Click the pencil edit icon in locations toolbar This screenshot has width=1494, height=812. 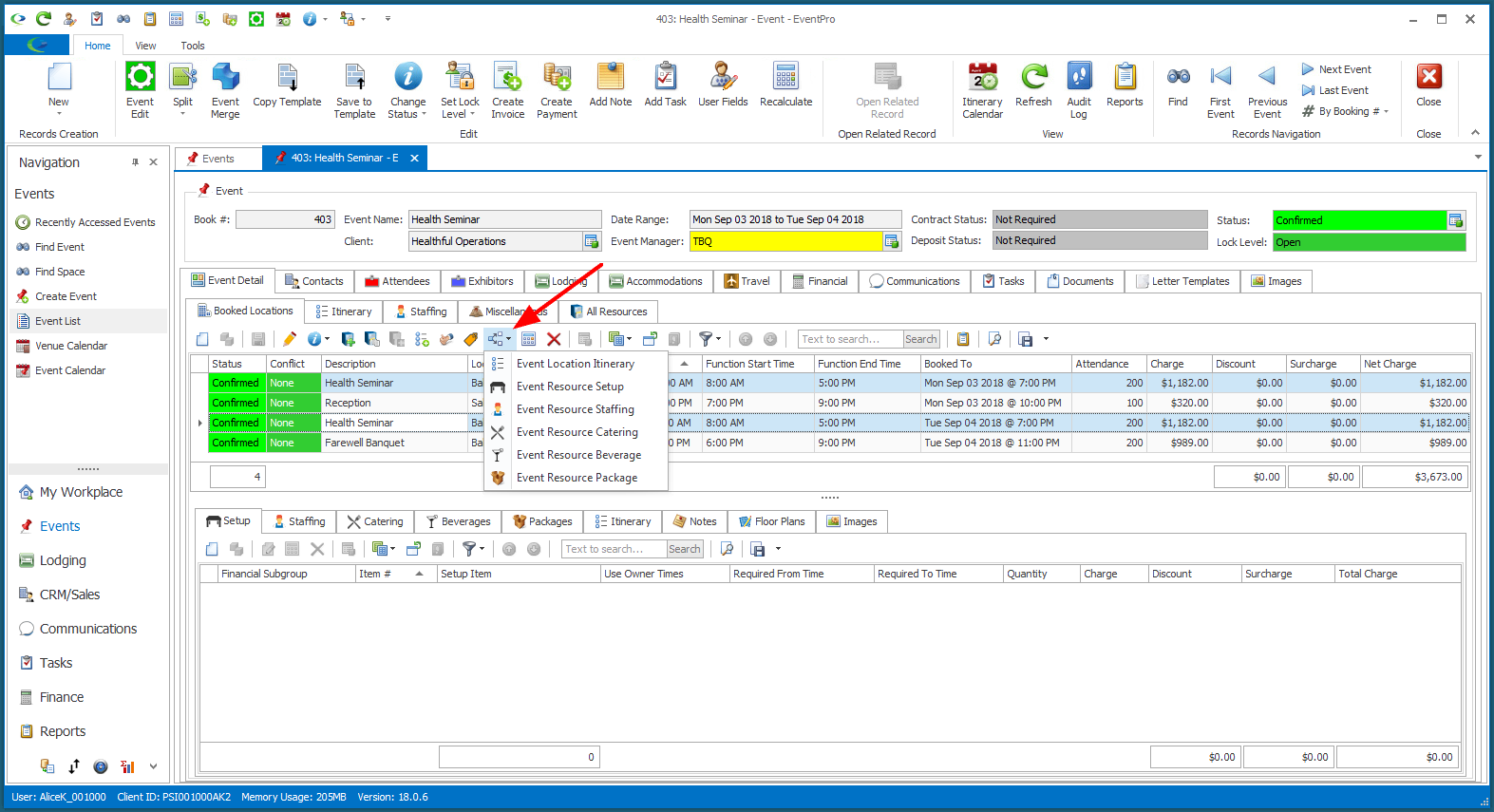tap(290, 339)
